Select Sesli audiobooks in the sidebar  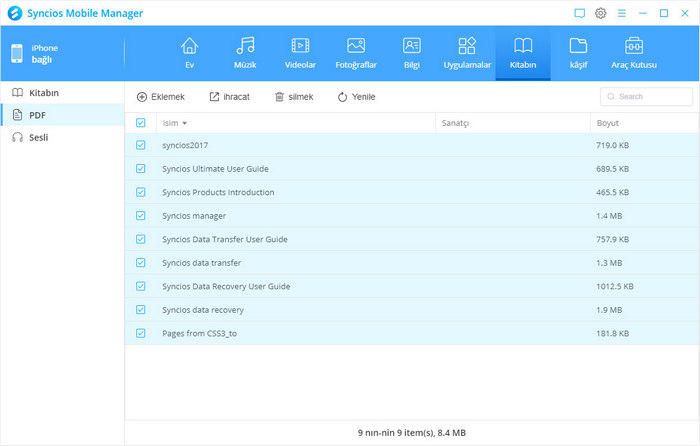[x=62, y=138]
